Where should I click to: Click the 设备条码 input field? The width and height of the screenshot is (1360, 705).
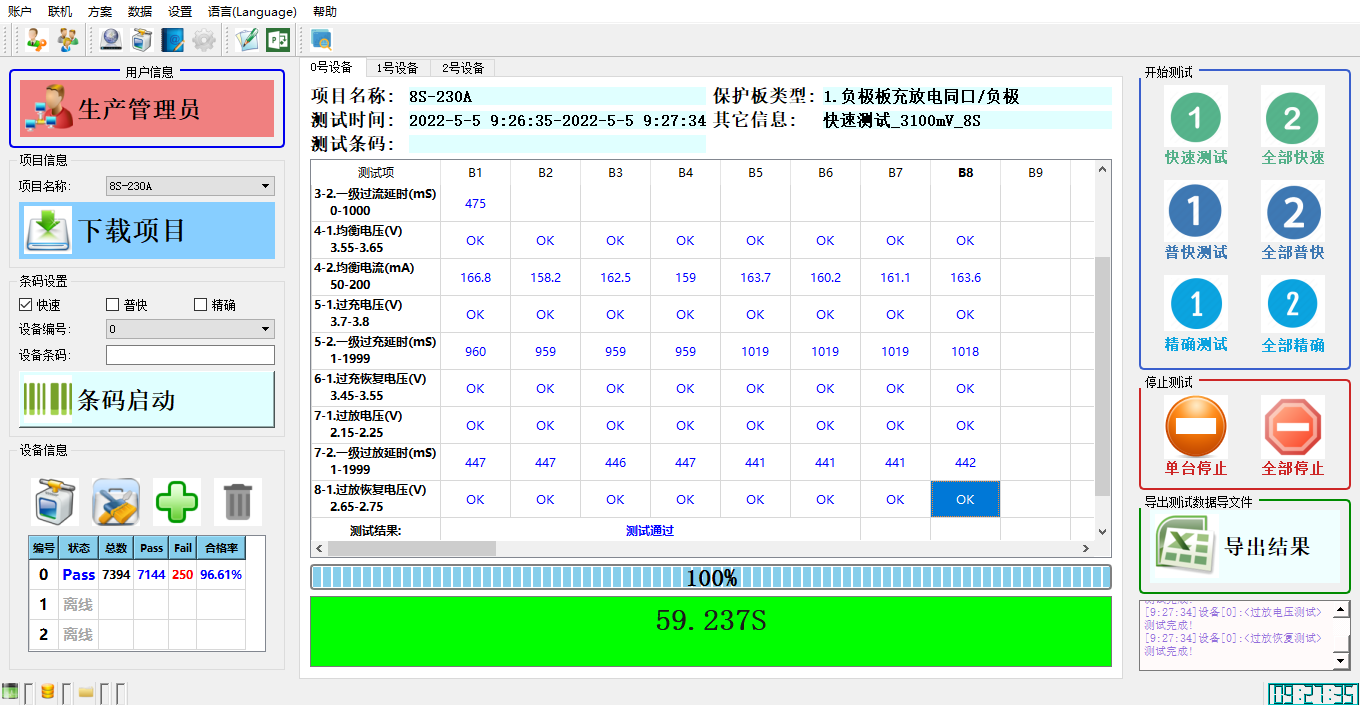(190, 355)
